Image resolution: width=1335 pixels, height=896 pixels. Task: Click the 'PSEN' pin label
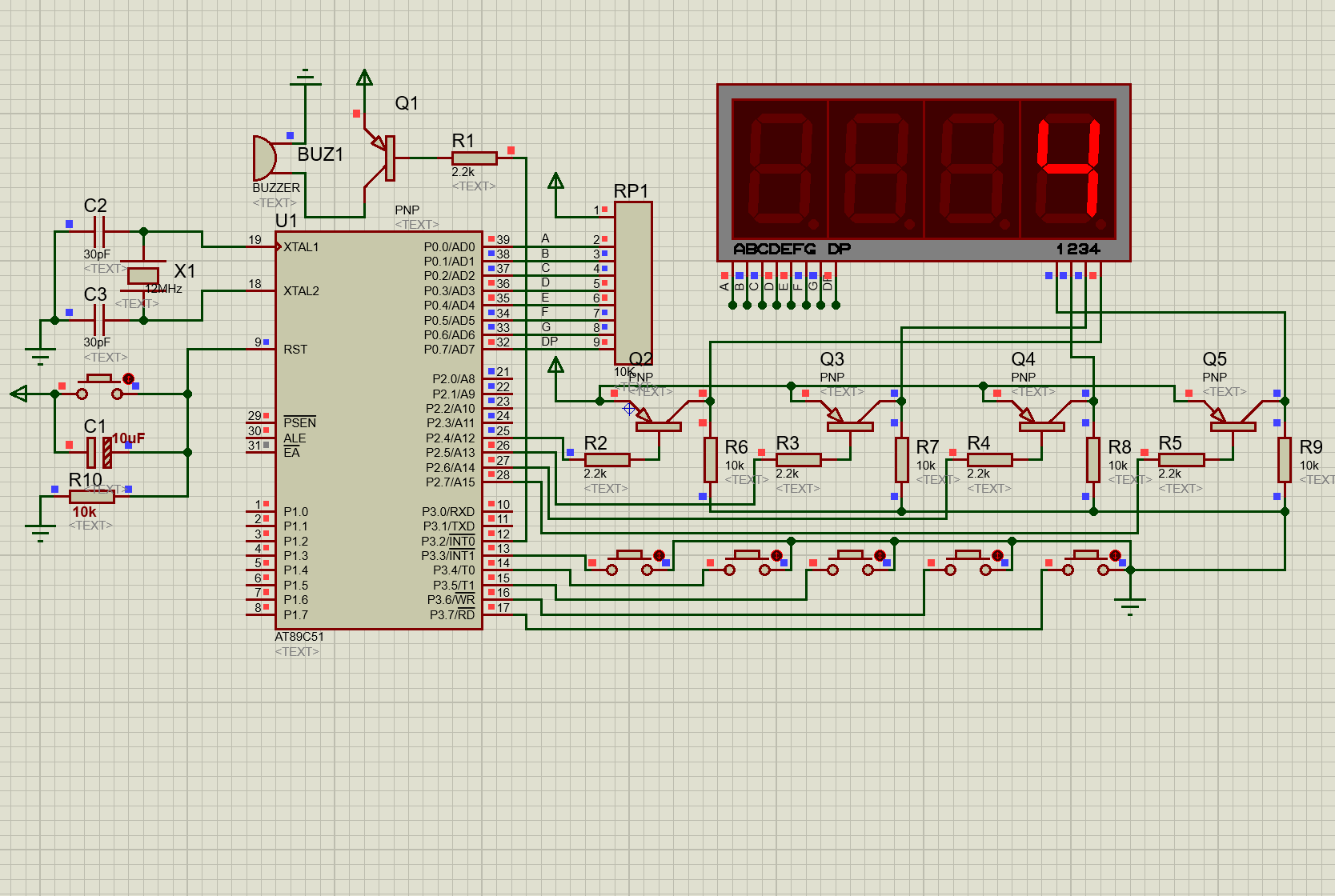pyautogui.click(x=299, y=423)
